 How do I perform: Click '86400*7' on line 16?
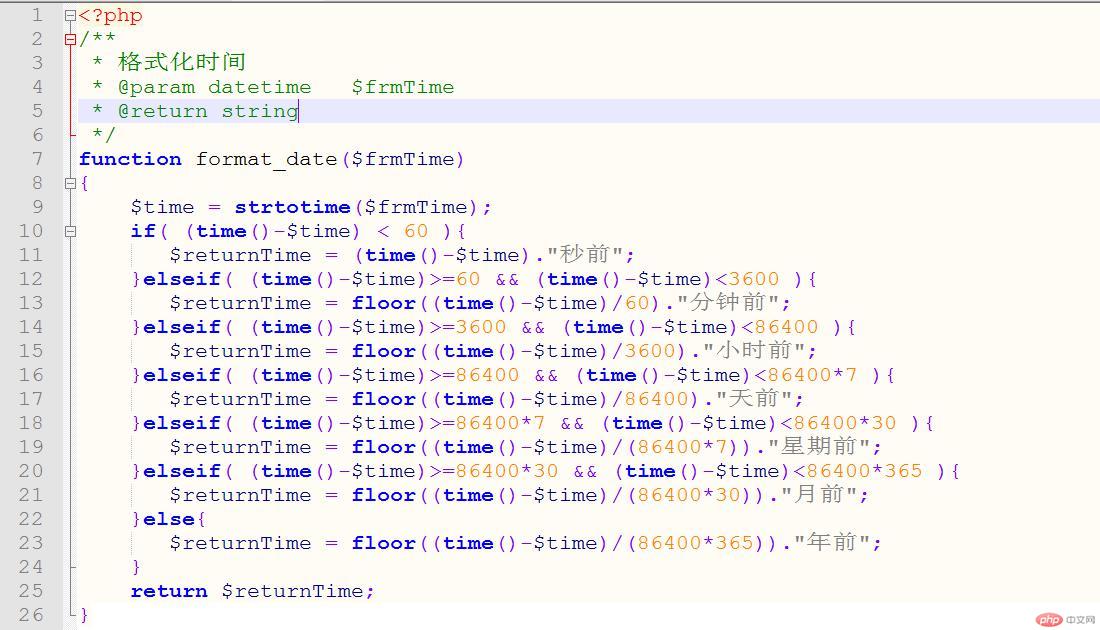point(812,375)
